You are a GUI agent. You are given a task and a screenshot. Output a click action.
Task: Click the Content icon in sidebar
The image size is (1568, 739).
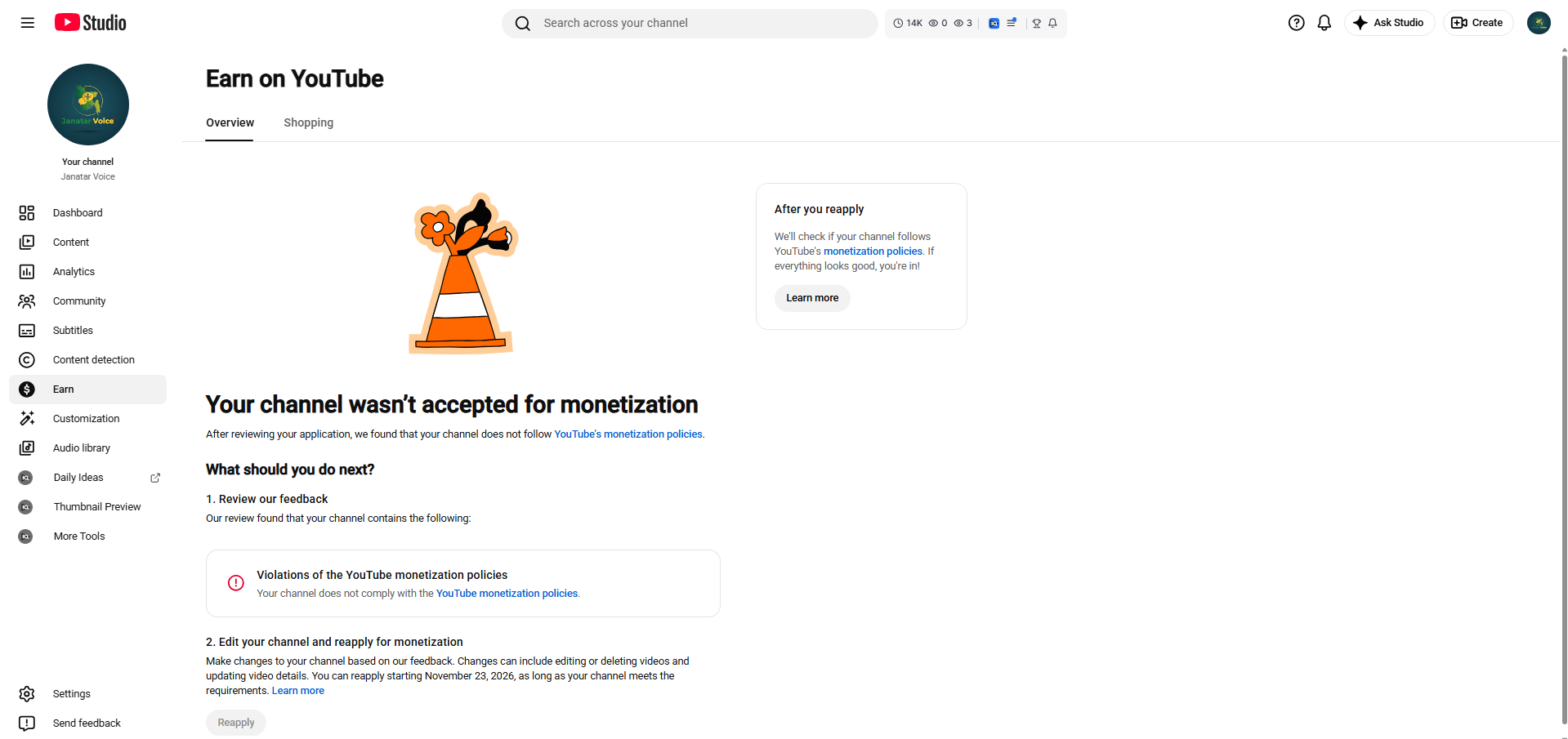[27, 243]
